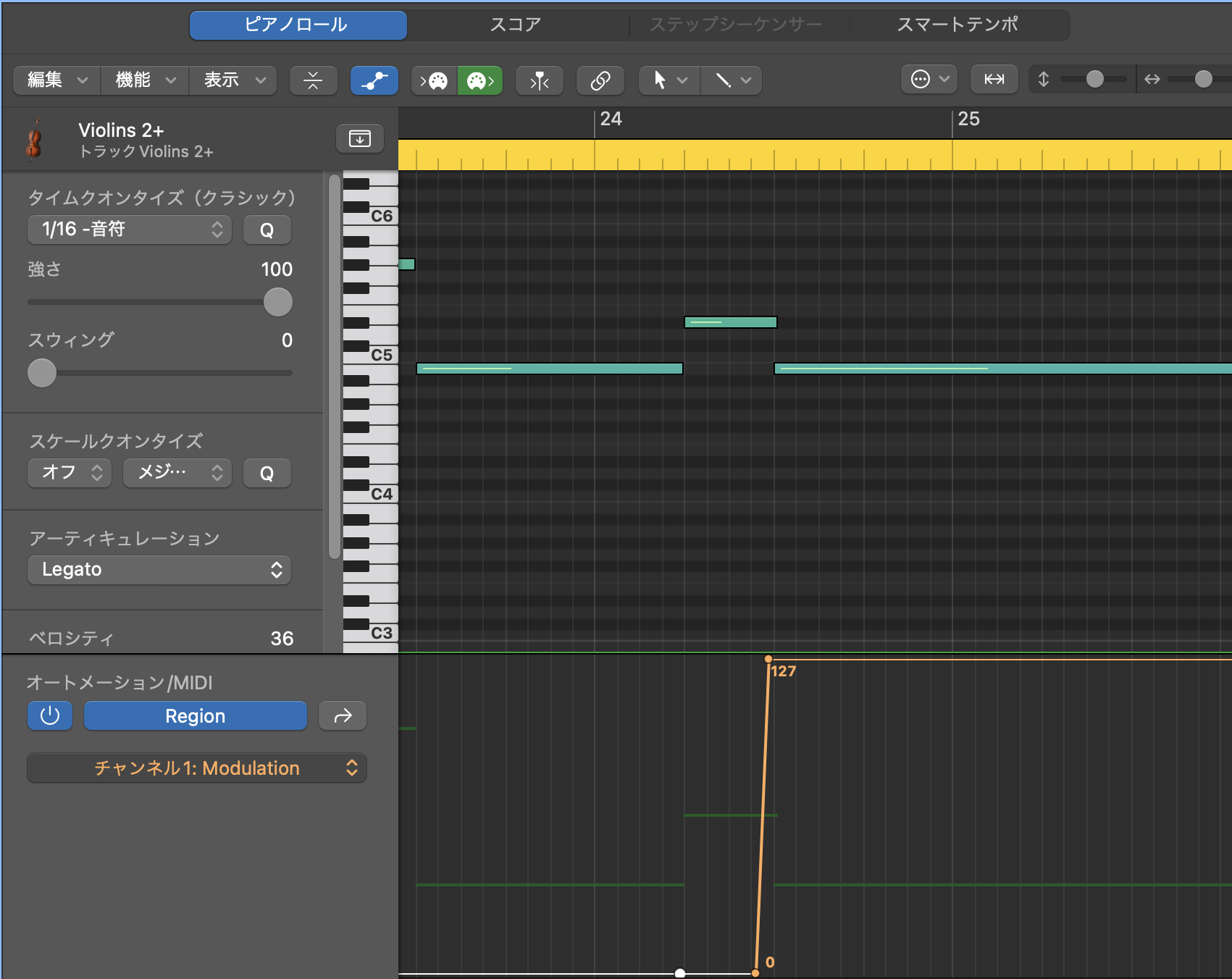Open the Channel 1: Modulation dropdown
The width and height of the screenshot is (1232, 979).
tap(197, 768)
